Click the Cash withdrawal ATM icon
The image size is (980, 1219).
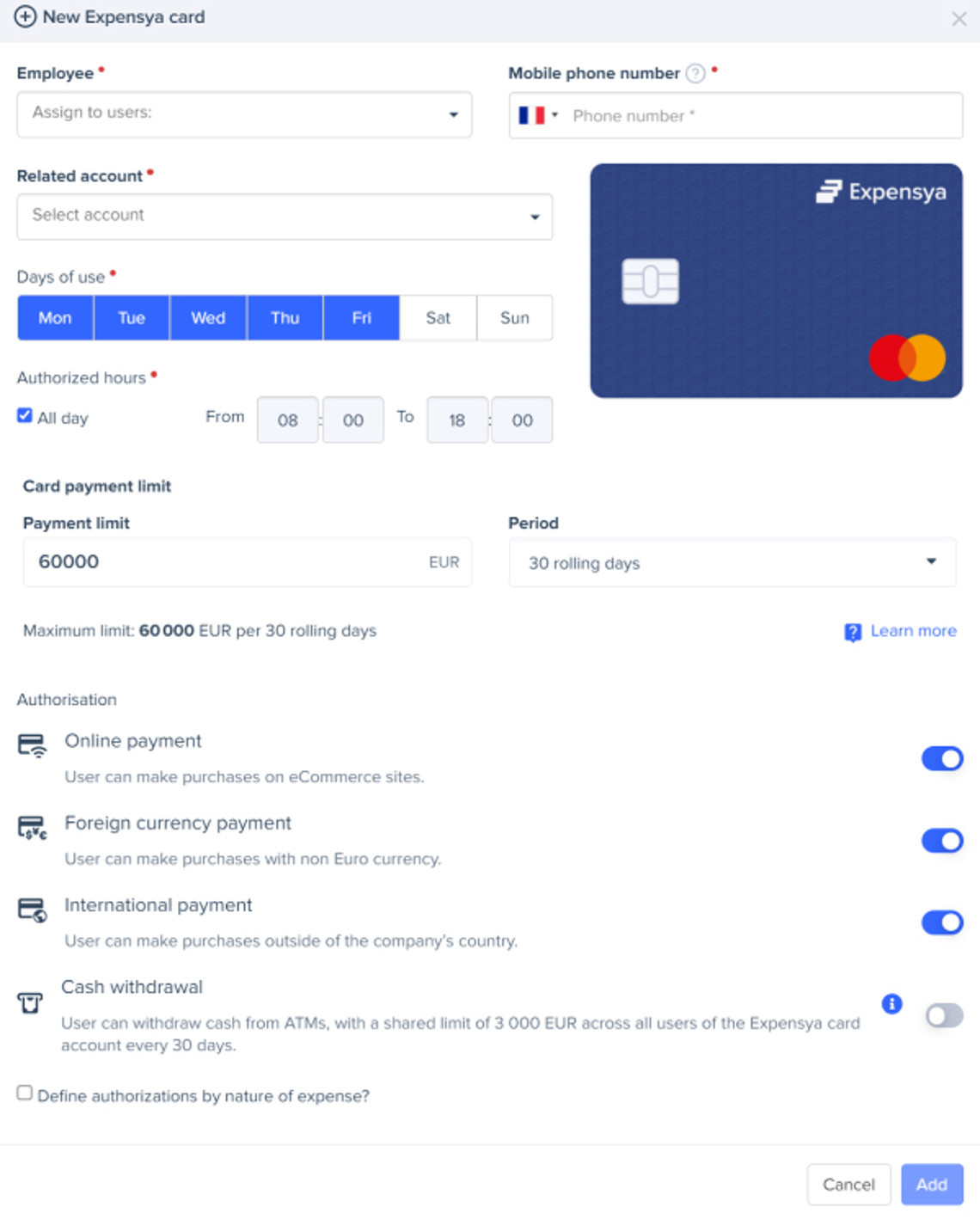click(30, 1002)
